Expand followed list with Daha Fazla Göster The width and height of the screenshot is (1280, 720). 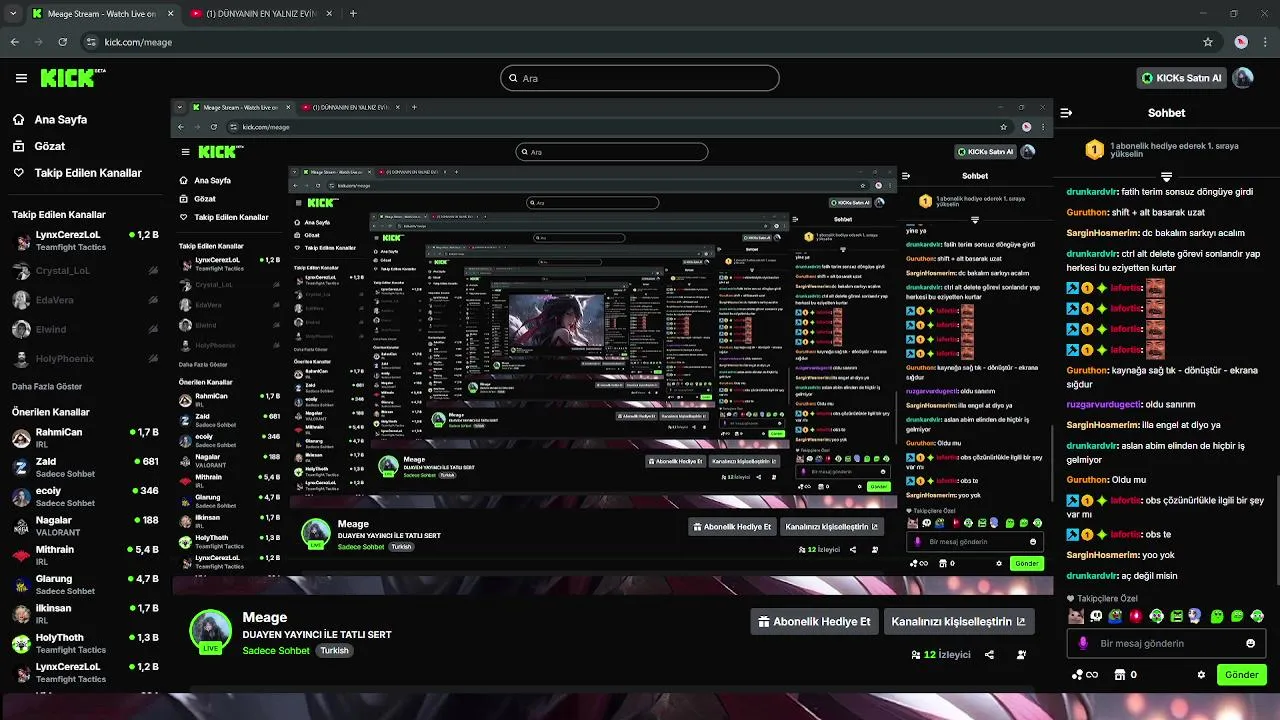pyautogui.click(x=47, y=386)
